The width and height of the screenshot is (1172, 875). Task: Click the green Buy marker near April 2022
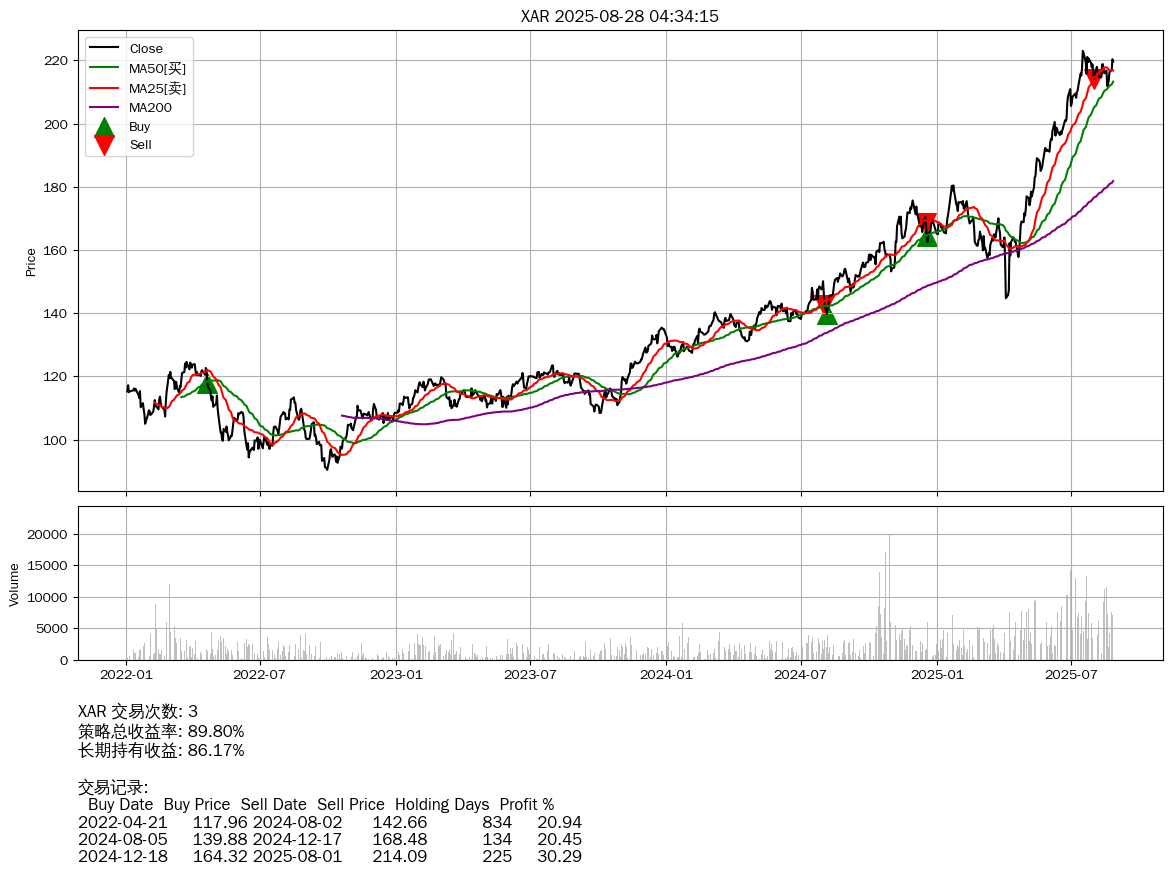pos(207,384)
